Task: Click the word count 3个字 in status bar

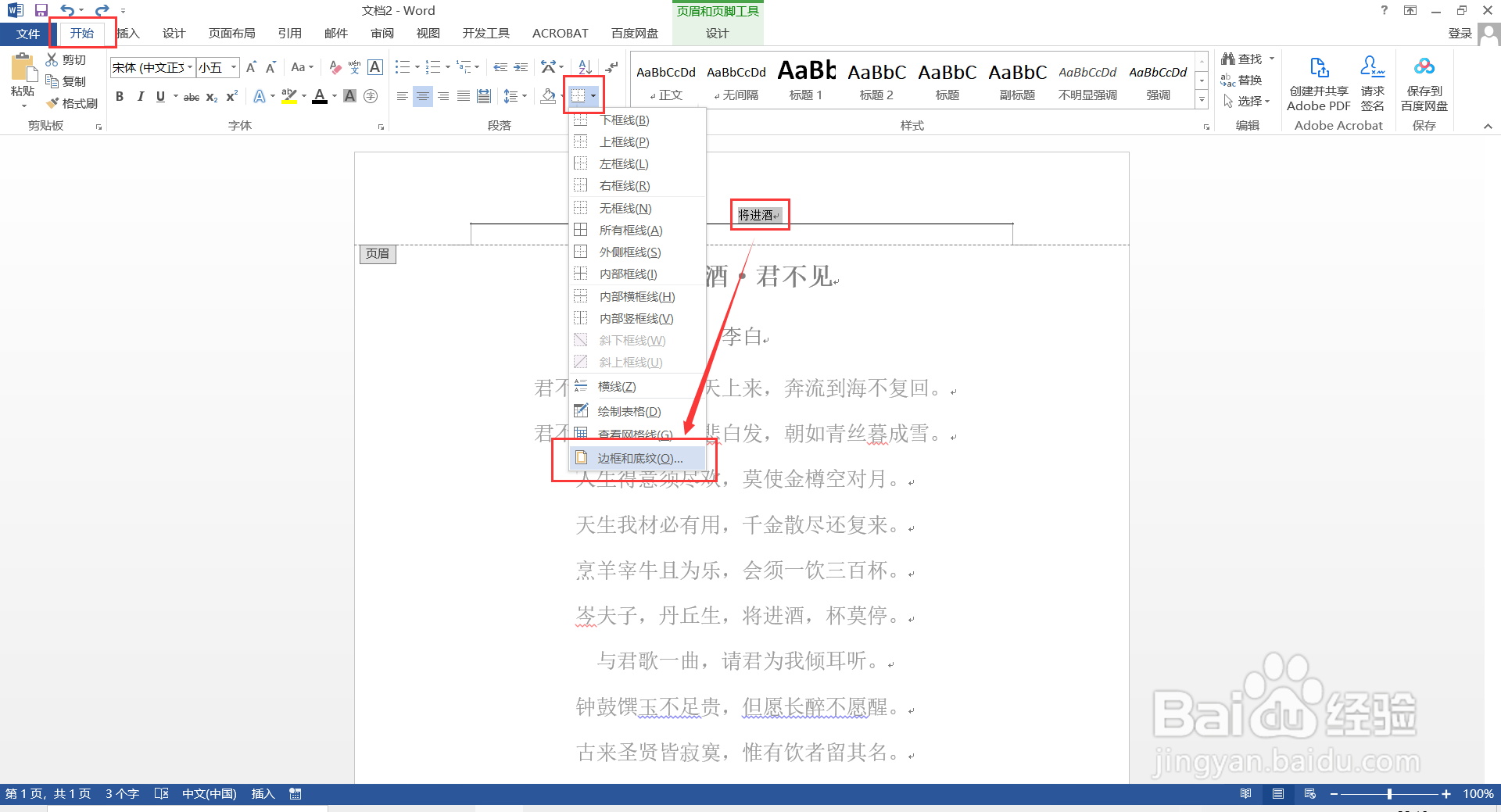Action: click(121, 793)
